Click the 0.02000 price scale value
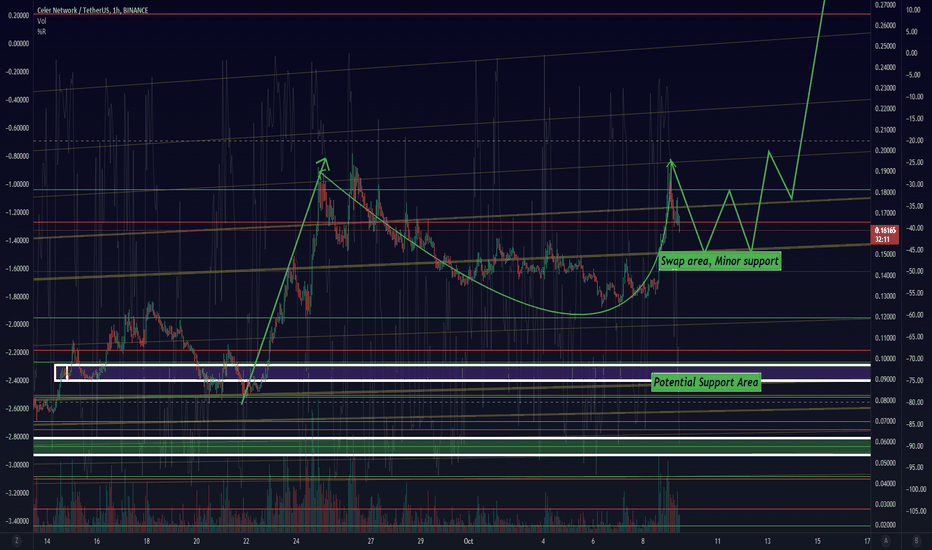Viewport: 932px width, 550px height. (x=885, y=525)
